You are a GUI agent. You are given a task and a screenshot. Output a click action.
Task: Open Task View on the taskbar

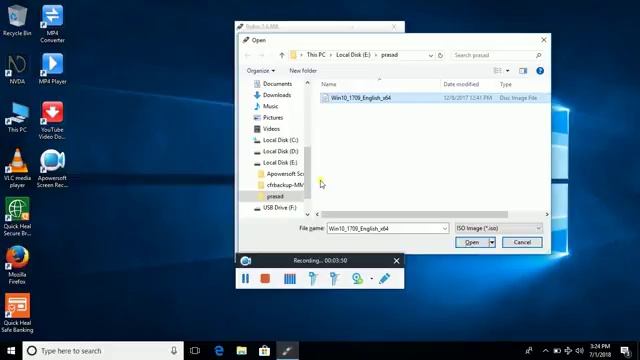[x=195, y=351]
